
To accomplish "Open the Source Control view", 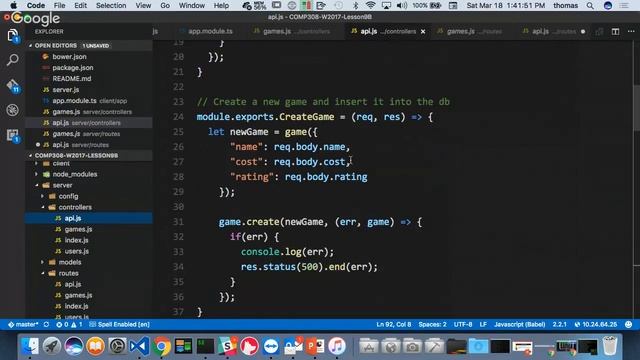I will click(13, 85).
